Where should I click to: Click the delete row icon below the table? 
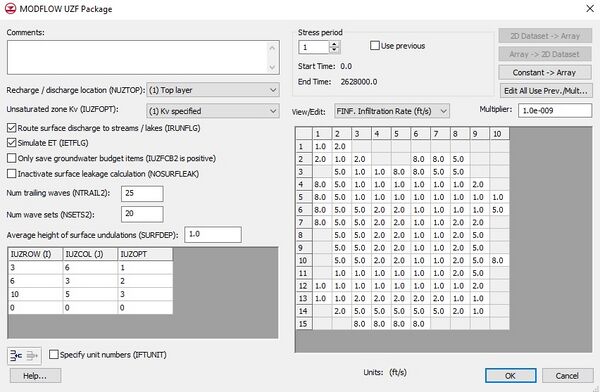[32, 356]
